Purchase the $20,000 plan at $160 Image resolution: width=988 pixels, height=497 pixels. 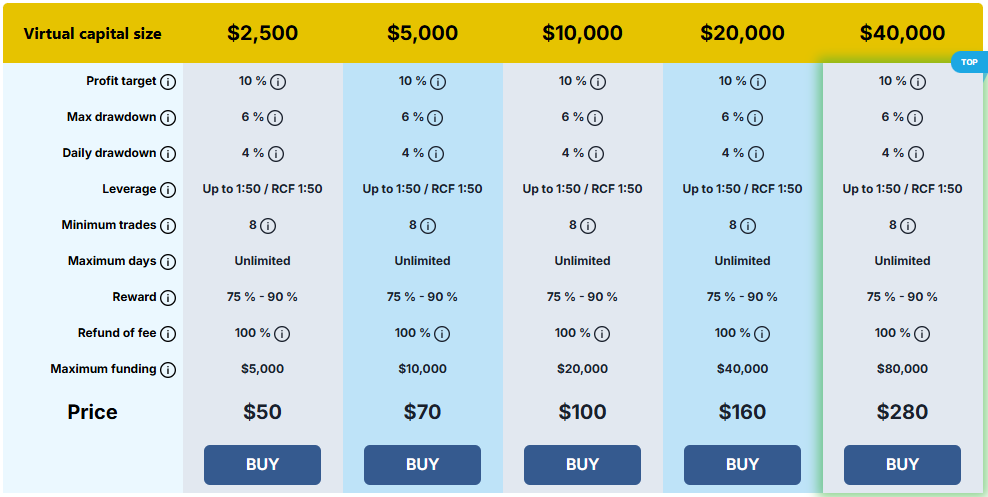(x=742, y=465)
